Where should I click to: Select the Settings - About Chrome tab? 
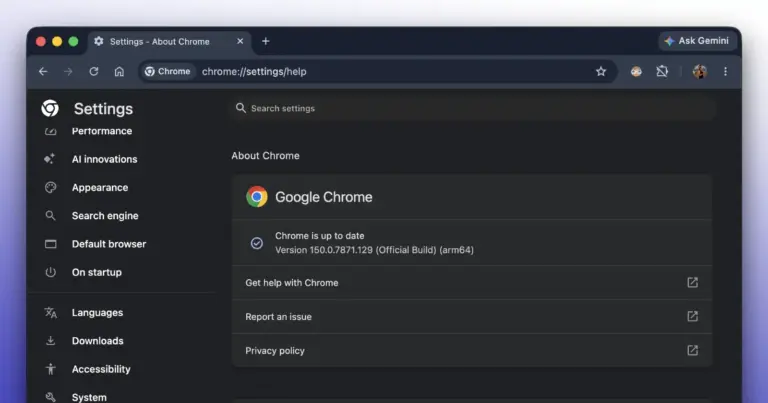click(x=169, y=42)
